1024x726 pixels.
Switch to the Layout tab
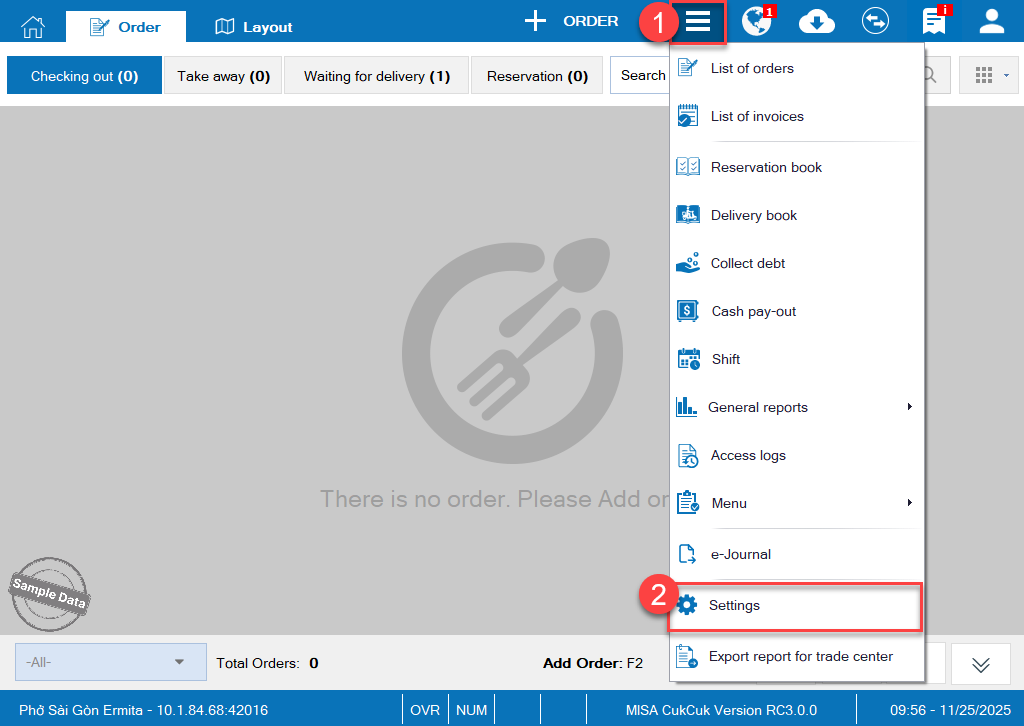254,27
